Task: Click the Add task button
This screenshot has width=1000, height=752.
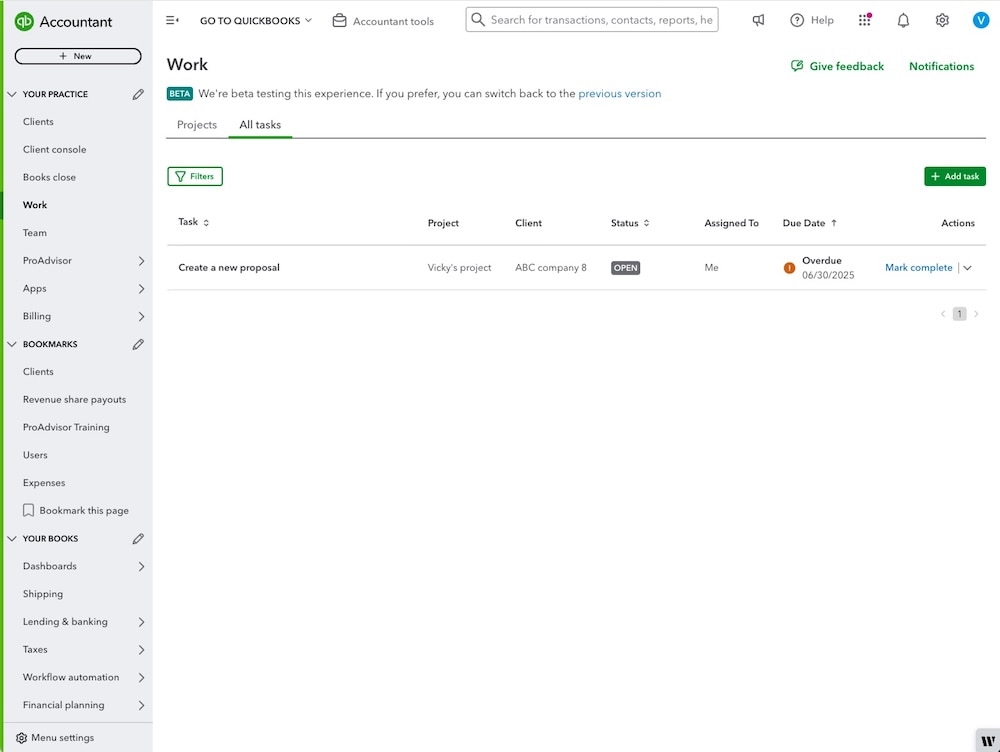Action: pos(954,175)
